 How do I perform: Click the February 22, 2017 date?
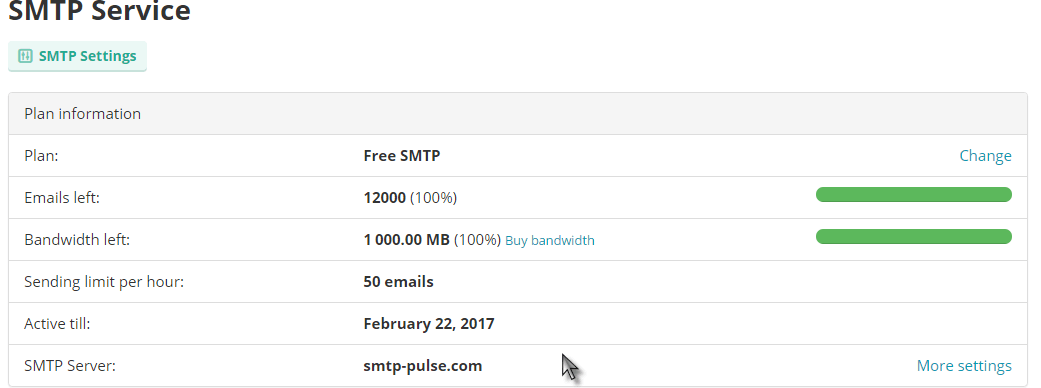click(429, 324)
